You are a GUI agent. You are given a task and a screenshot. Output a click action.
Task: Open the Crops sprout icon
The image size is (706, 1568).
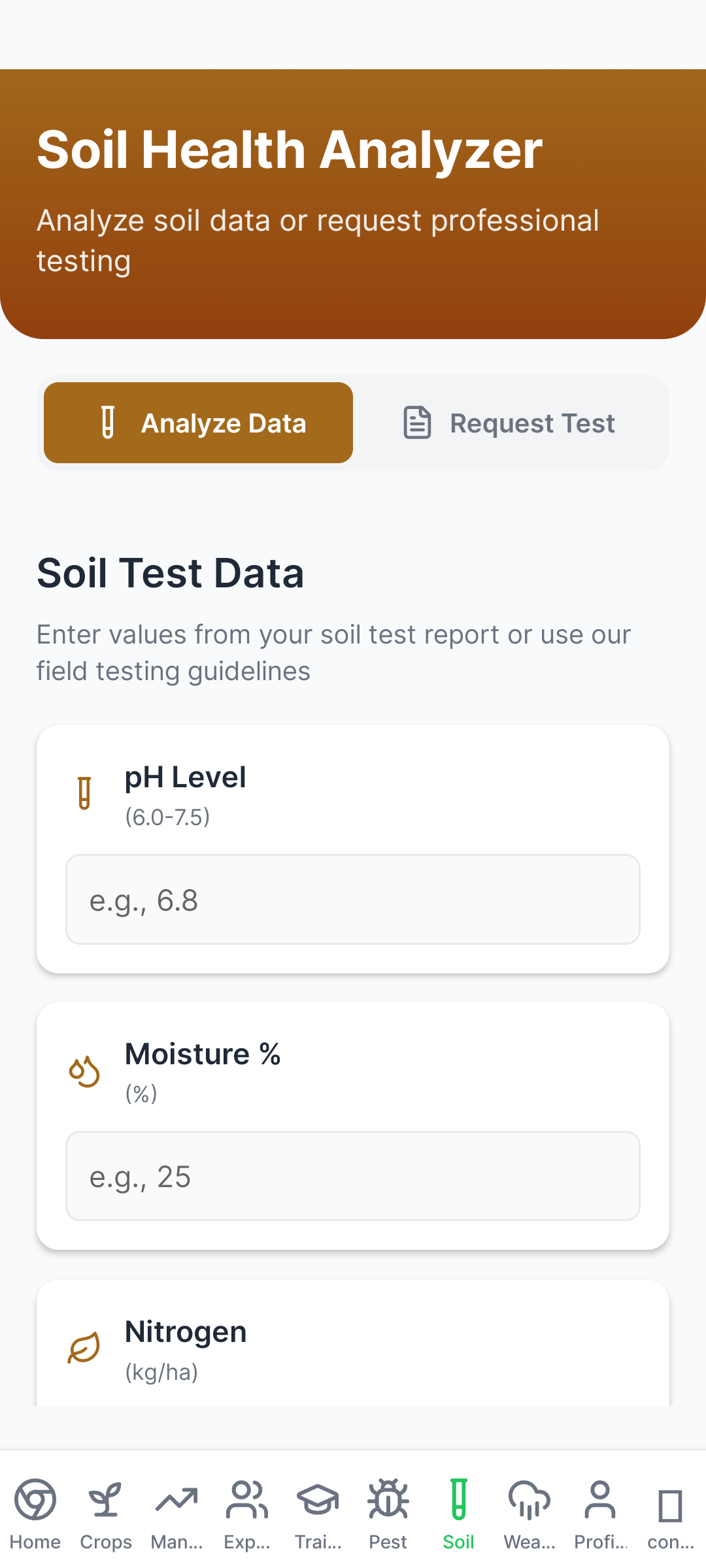pos(105,1499)
